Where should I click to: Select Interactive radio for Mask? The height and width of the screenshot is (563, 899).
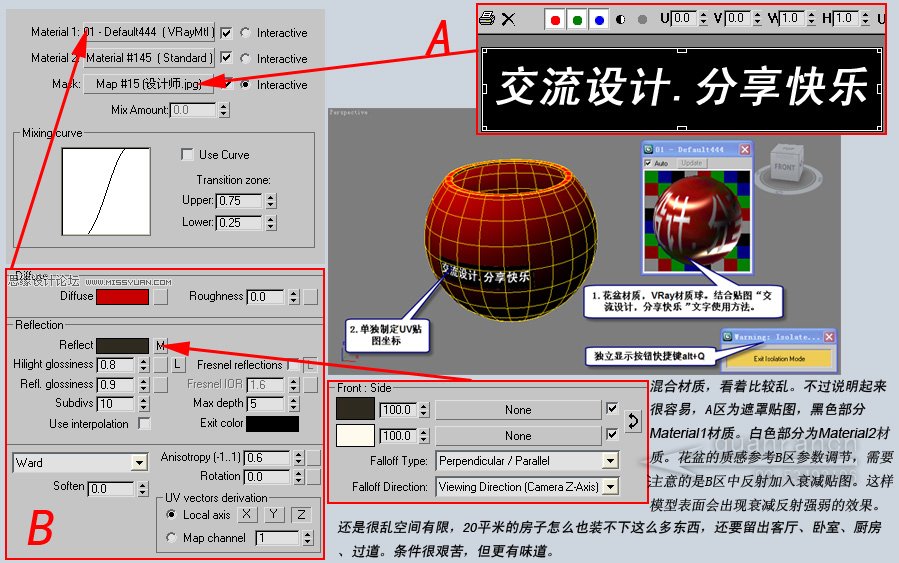(x=246, y=85)
